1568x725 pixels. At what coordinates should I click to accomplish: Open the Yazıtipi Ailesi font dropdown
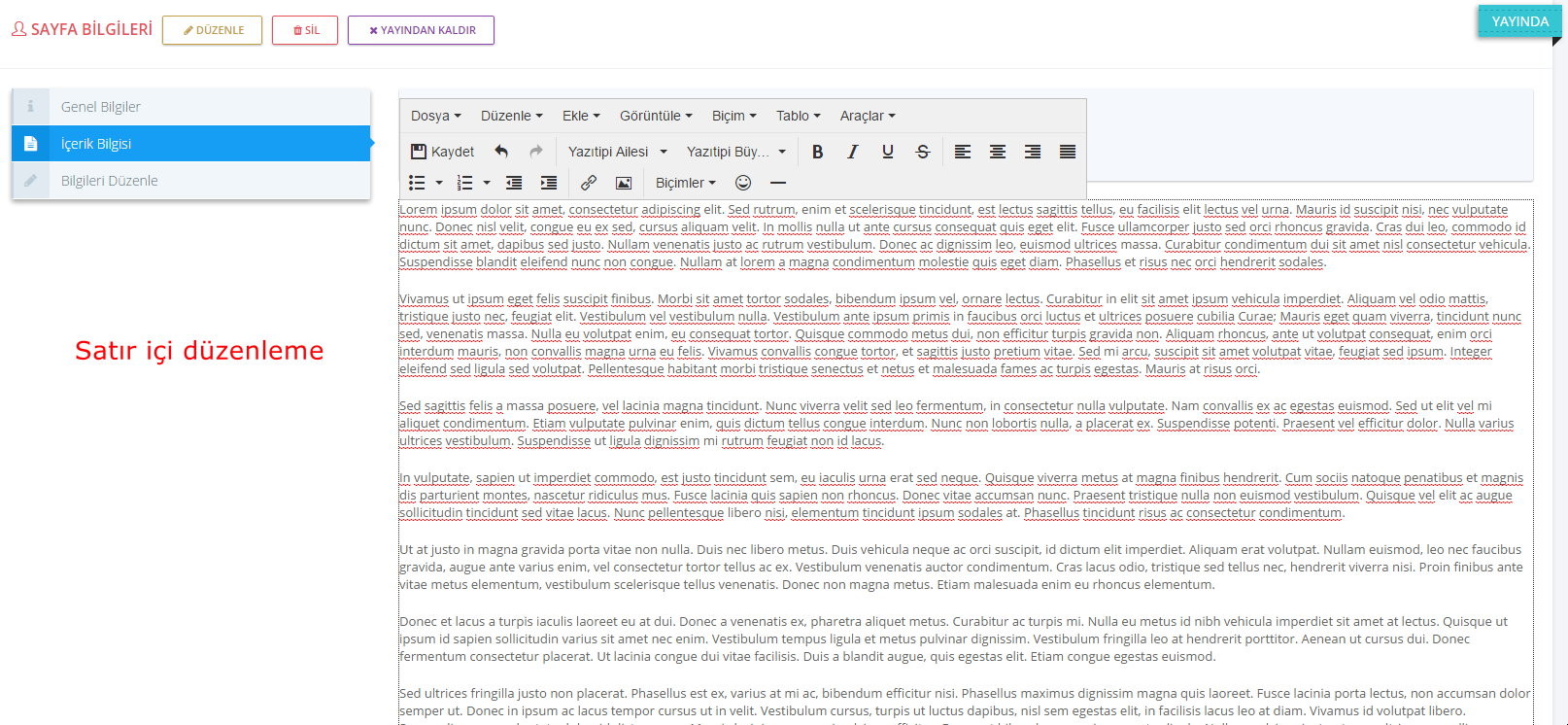coord(618,152)
